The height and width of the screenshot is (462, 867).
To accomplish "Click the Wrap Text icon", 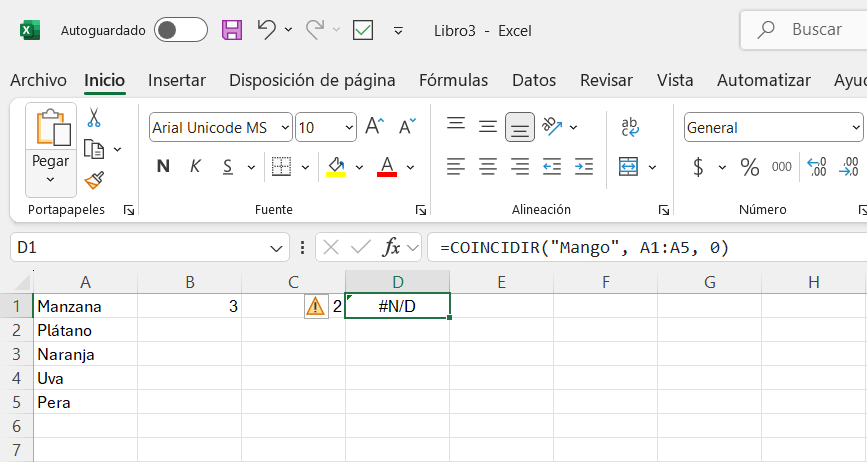I will point(630,127).
